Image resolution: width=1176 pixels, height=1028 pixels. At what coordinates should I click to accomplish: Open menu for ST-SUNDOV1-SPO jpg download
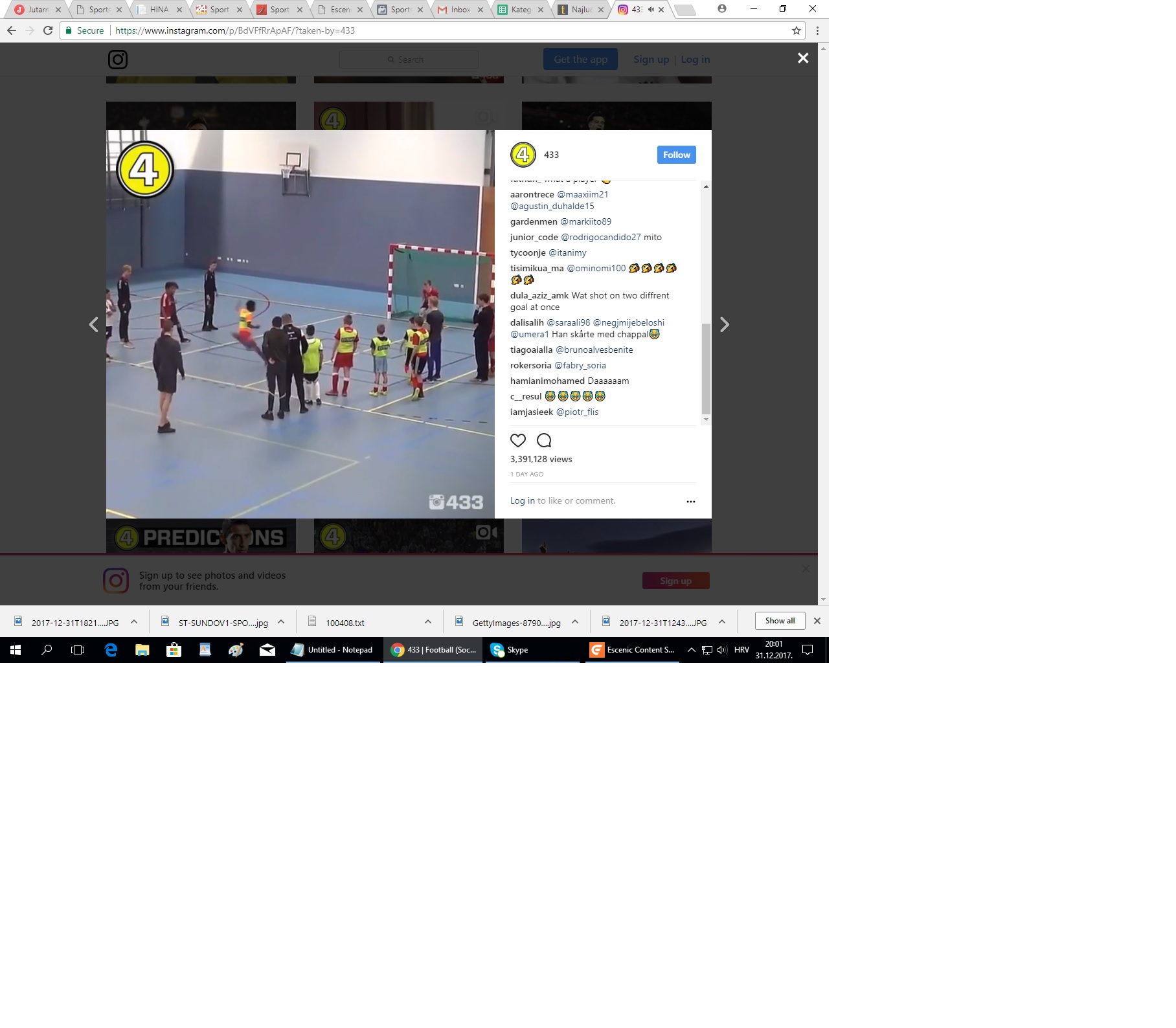coord(281,622)
